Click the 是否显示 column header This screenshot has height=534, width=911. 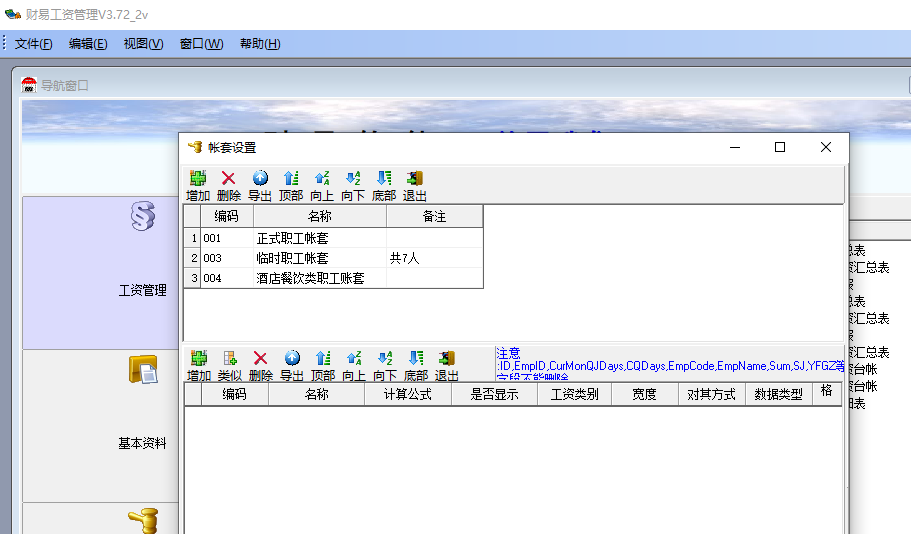coord(494,395)
